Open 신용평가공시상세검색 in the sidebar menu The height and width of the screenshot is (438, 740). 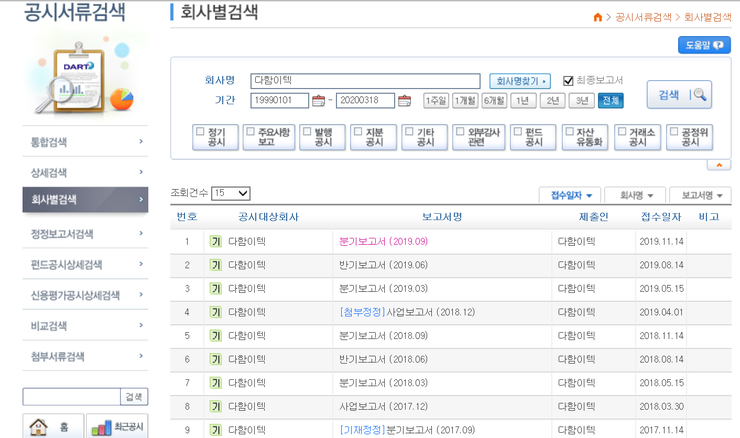(x=85, y=295)
